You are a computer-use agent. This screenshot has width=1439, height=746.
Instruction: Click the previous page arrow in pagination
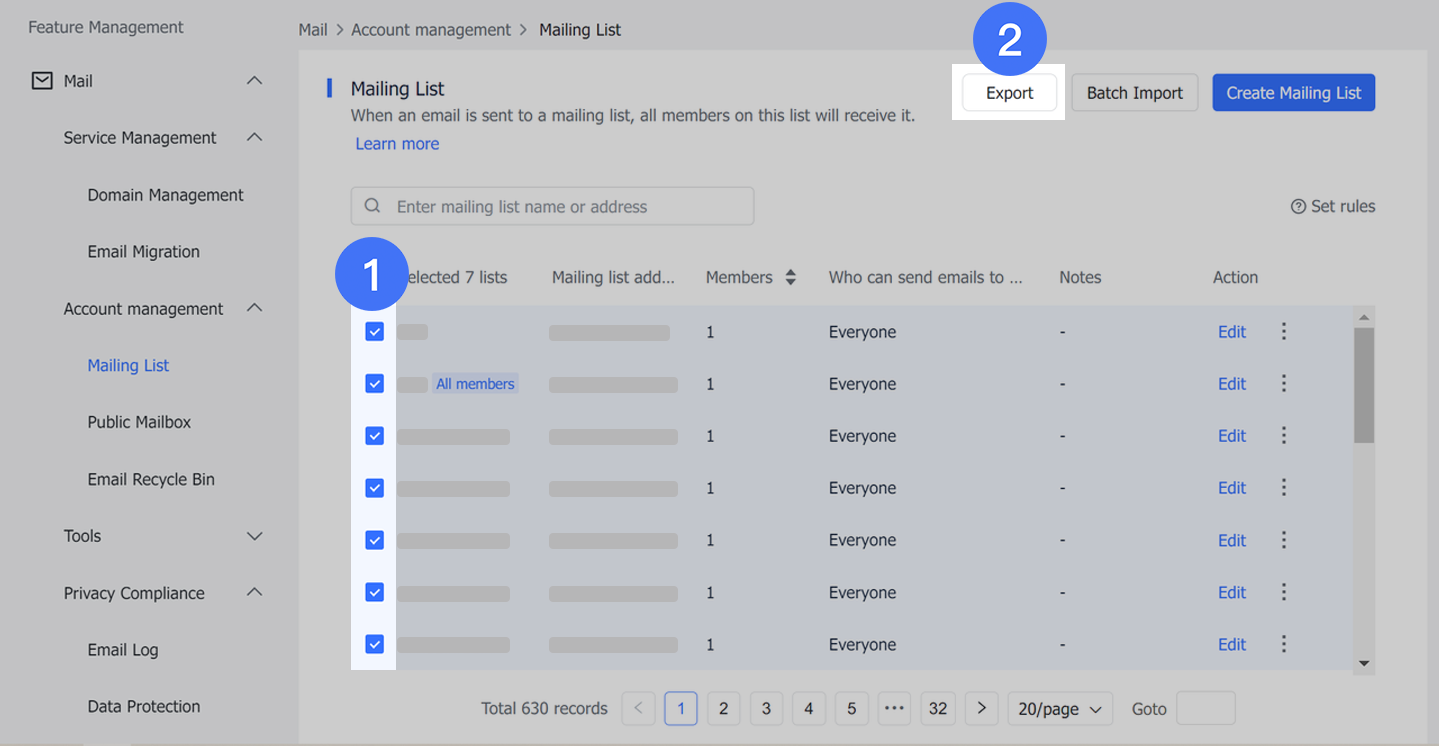click(638, 708)
